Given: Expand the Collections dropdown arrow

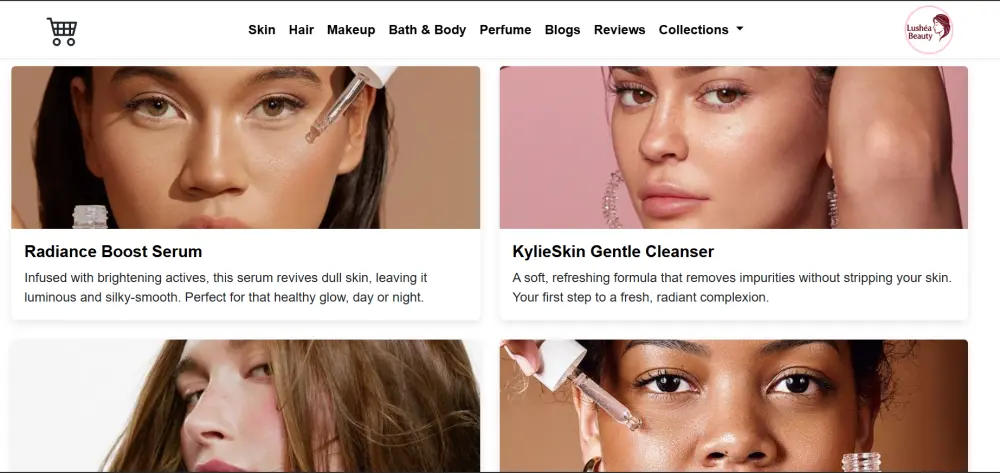Looking at the screenshot, I should tap(740, 29).
